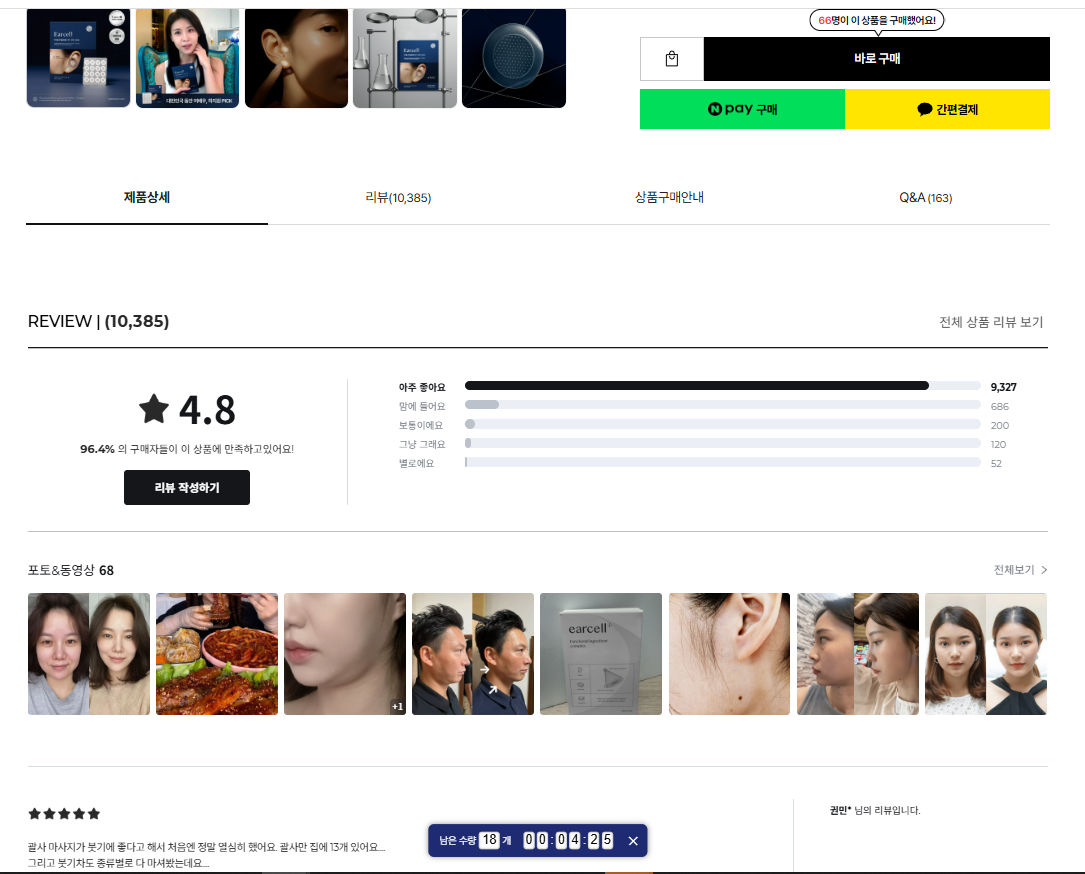This screenshot has height=874, width=1085.
Task: Open the Q&A (163) tab
Action: point(925,198)
